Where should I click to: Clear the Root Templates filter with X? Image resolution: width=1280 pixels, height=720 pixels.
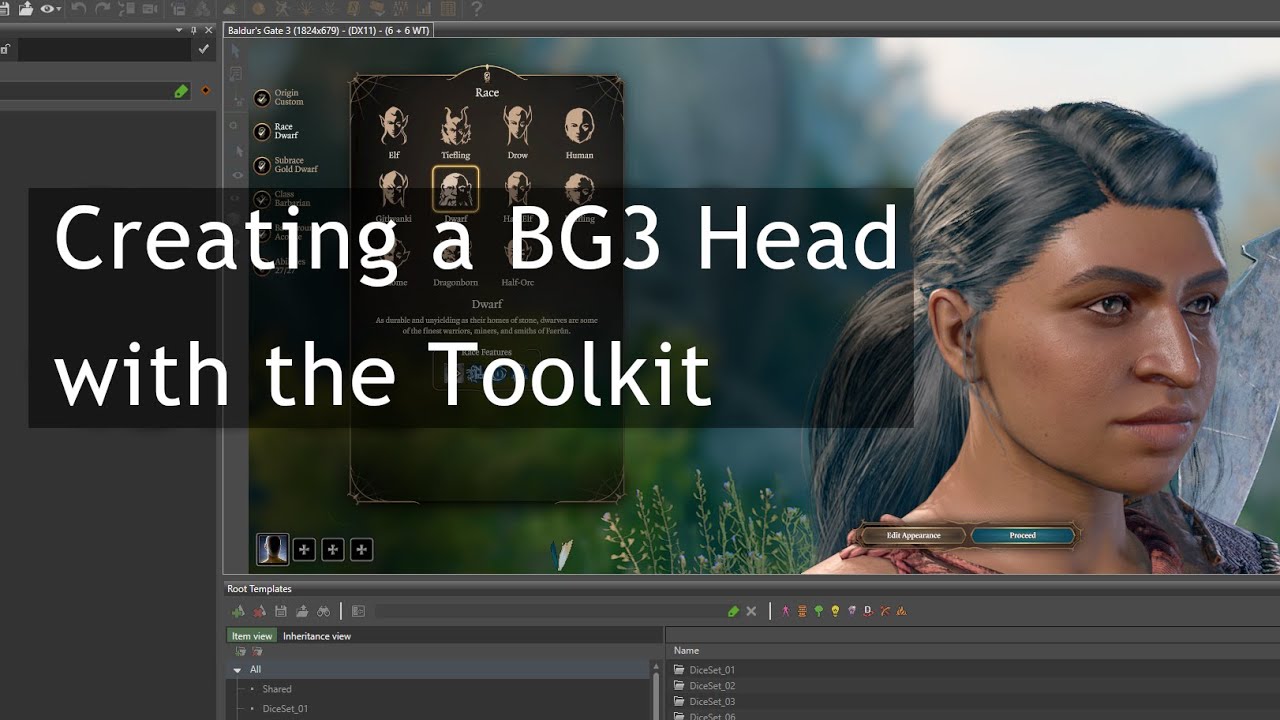point(751,611)
